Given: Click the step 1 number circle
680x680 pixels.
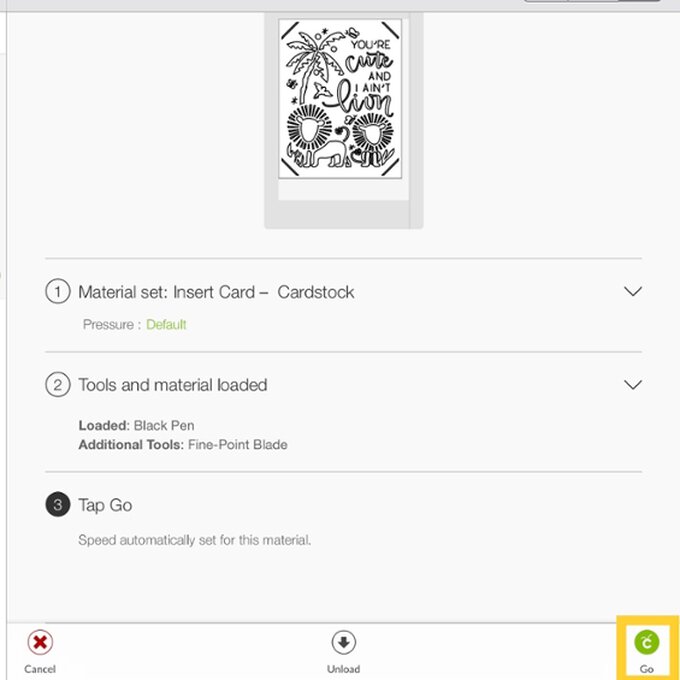Looking at the screenshot, I should (x=58, y=292).
